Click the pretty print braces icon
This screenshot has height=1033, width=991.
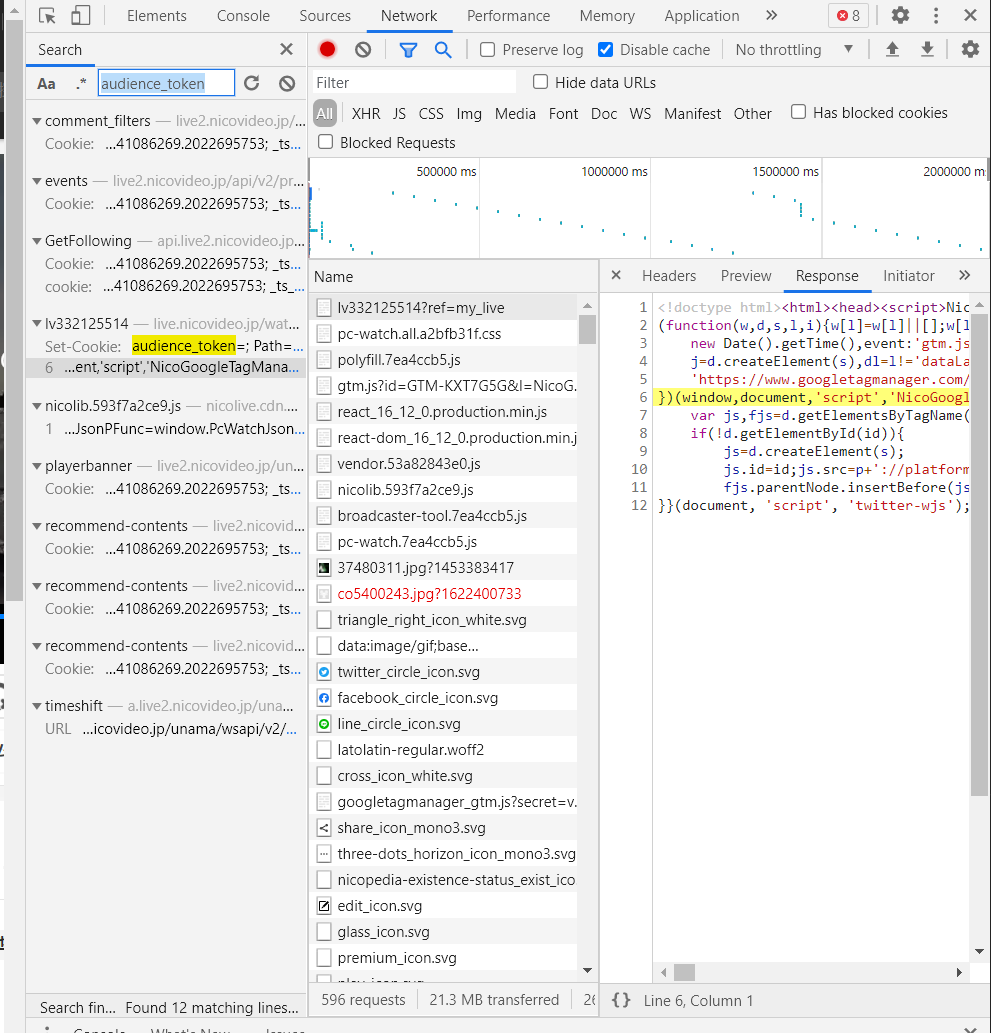(x=621, y=1000)
